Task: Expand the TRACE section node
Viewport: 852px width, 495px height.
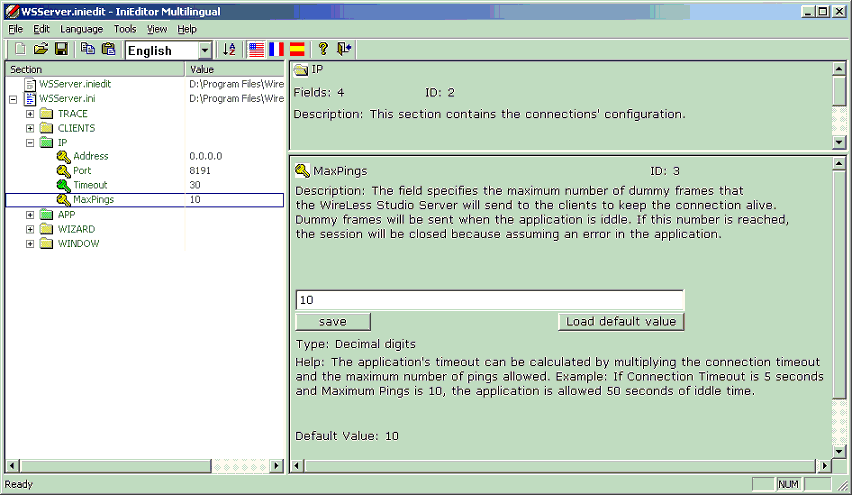Action: (30, 114)
